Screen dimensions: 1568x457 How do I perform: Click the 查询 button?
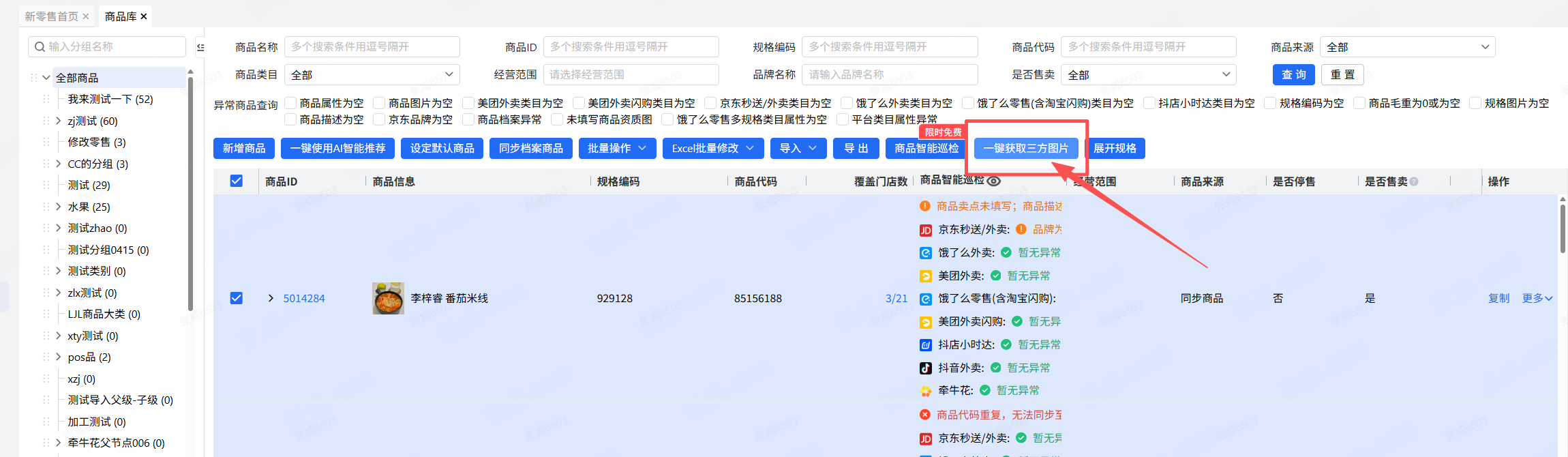(1294, 74)
